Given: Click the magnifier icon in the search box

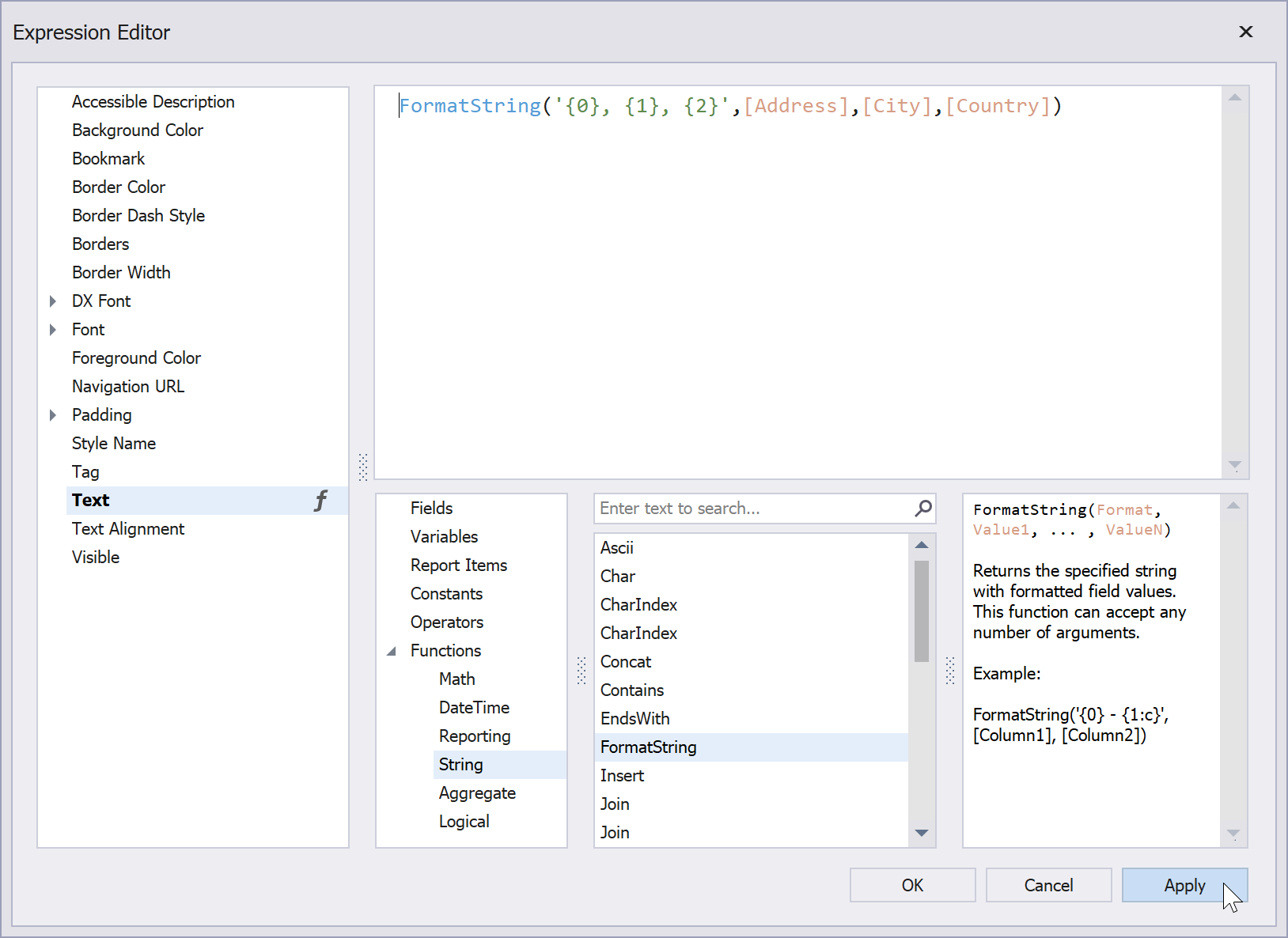Looking at the screenshot, I should pos(922,509).
